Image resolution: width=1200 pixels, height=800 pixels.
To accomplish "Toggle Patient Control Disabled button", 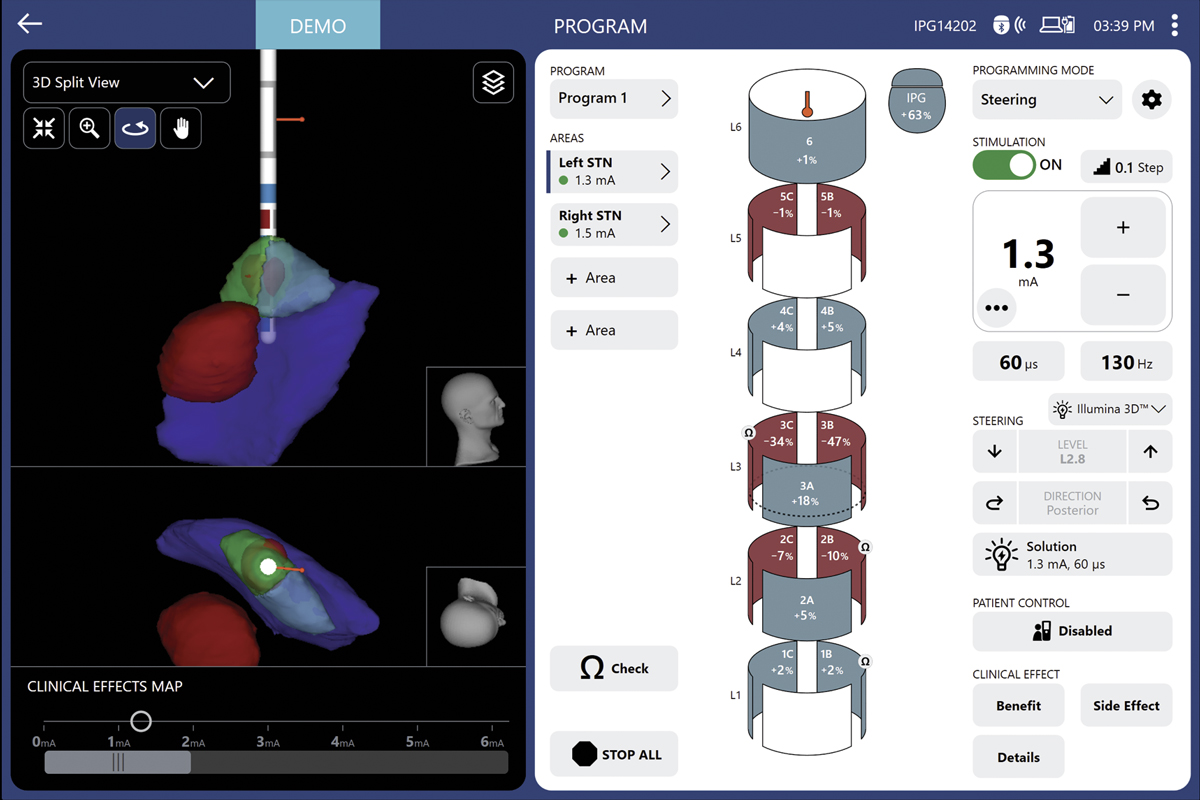I will [1072, 631].
